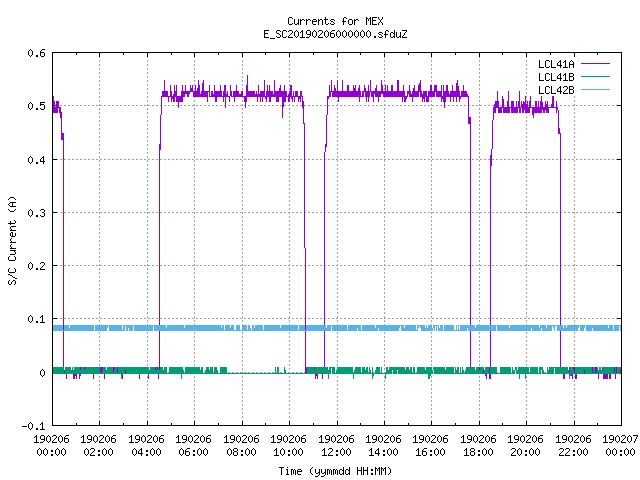Click the x-axis tick '190206 14:00'
Viewport: 640px width, 480px height.
(x=383, y=446)
